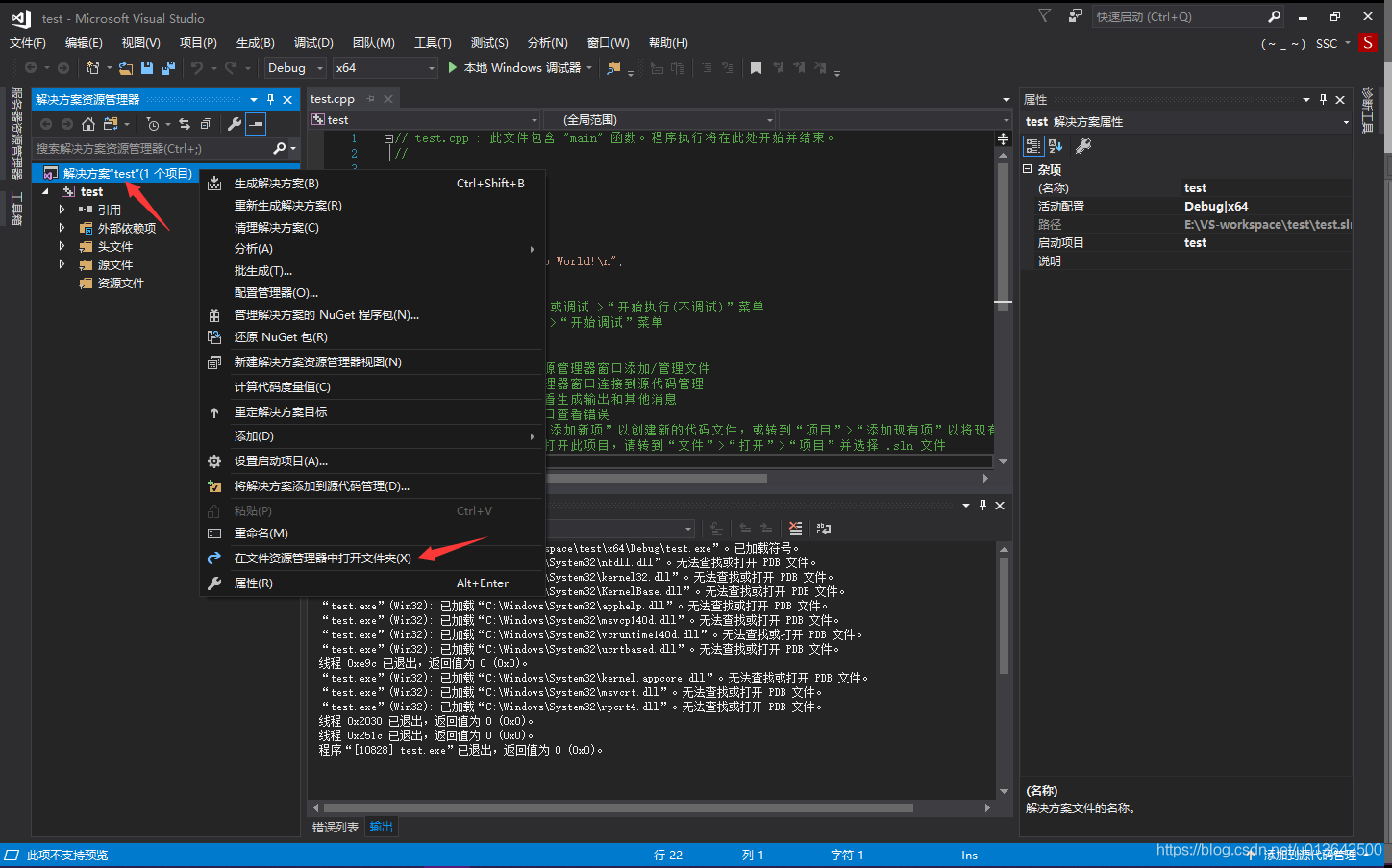Select 重命名(M) in context menu

click(x=373, y=533)
